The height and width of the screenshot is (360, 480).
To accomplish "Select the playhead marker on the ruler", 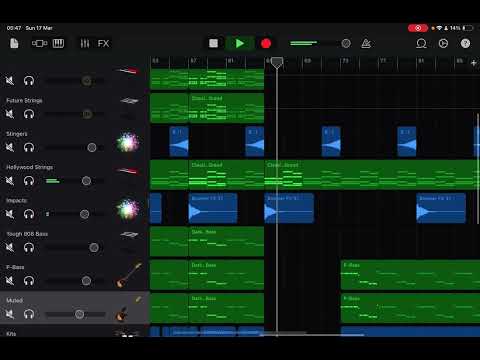I will point(277,62).
